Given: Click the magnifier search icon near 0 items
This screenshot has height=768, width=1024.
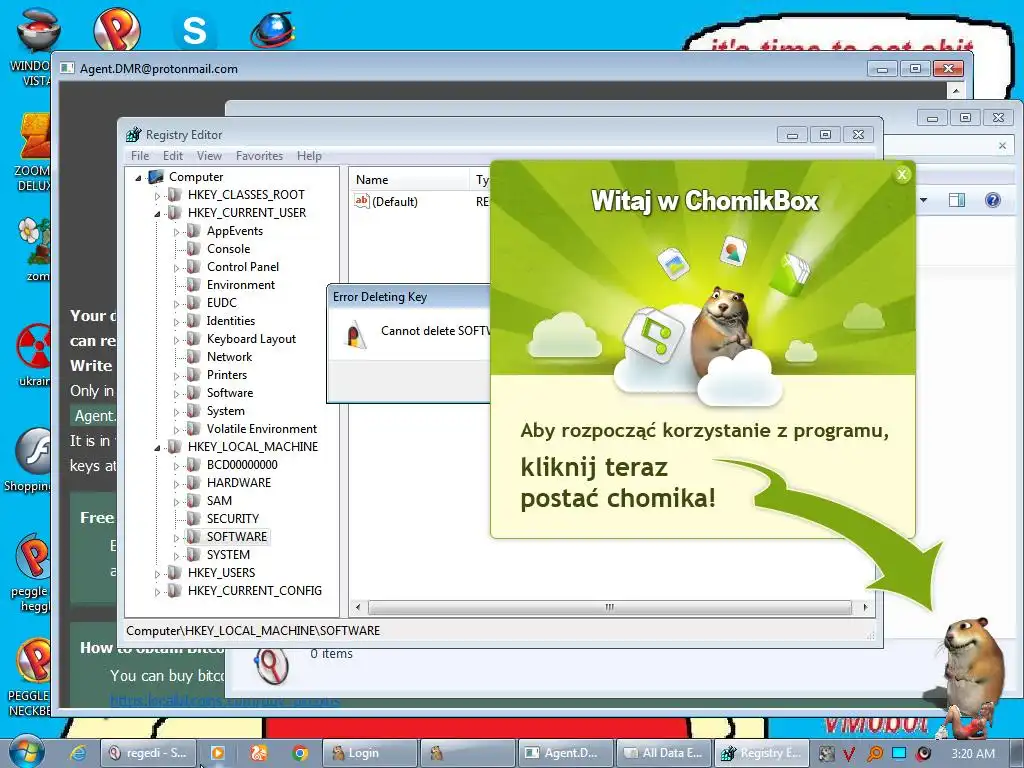Looking at the screenshot, I should (x=272, y=665).
